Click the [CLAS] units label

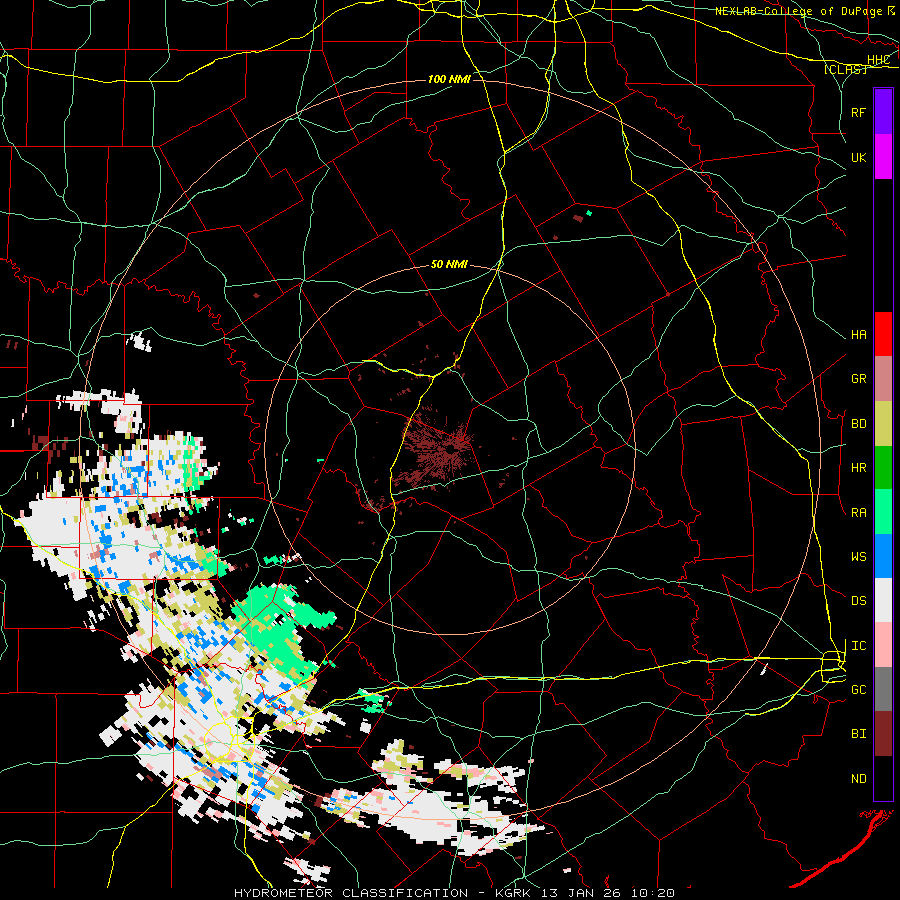point(845,69)
